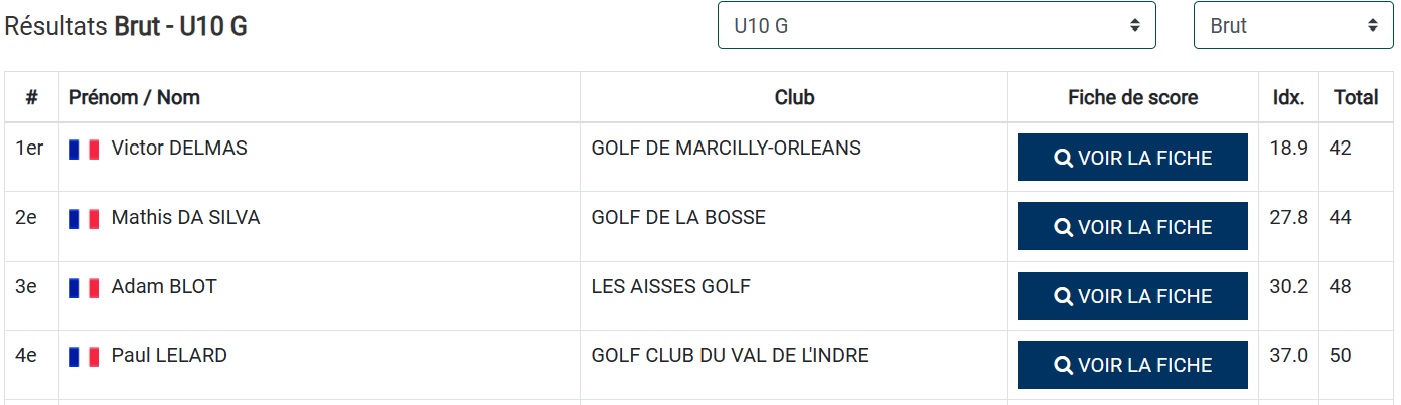The image size is (1401, 405).
Task: Click player name Adam BLOT
Action: coord(164,287)
